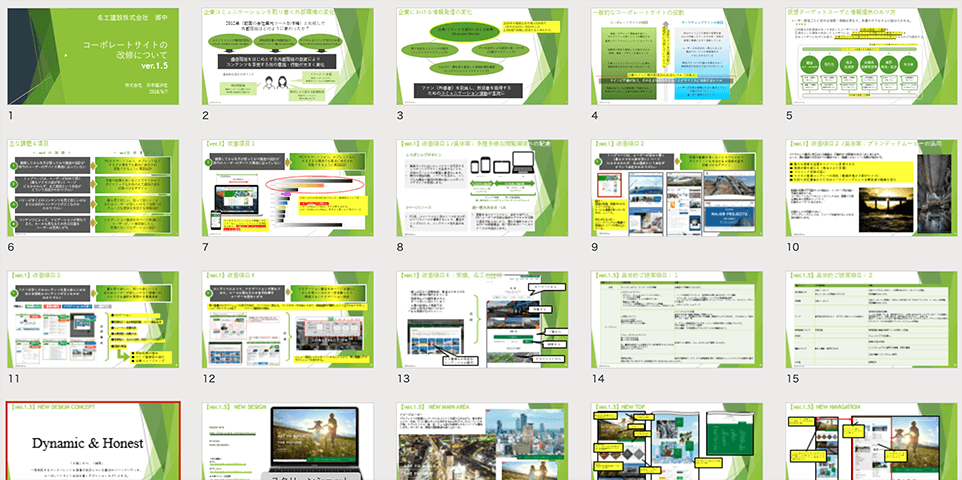Select slide 7 with red oval highlight

click(x=286, y=188)
